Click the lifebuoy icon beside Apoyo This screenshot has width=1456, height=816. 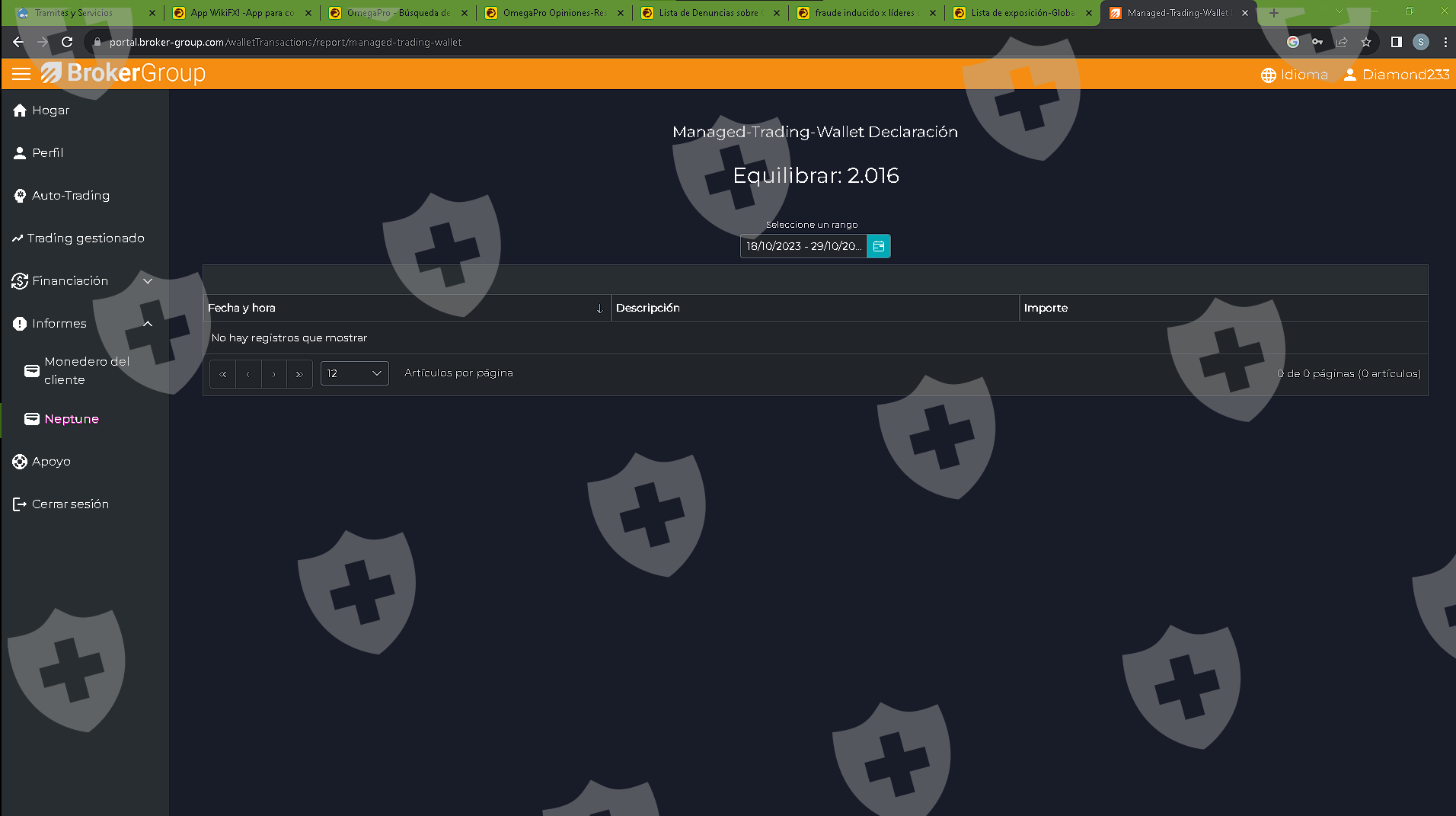[x=20, y=462]
